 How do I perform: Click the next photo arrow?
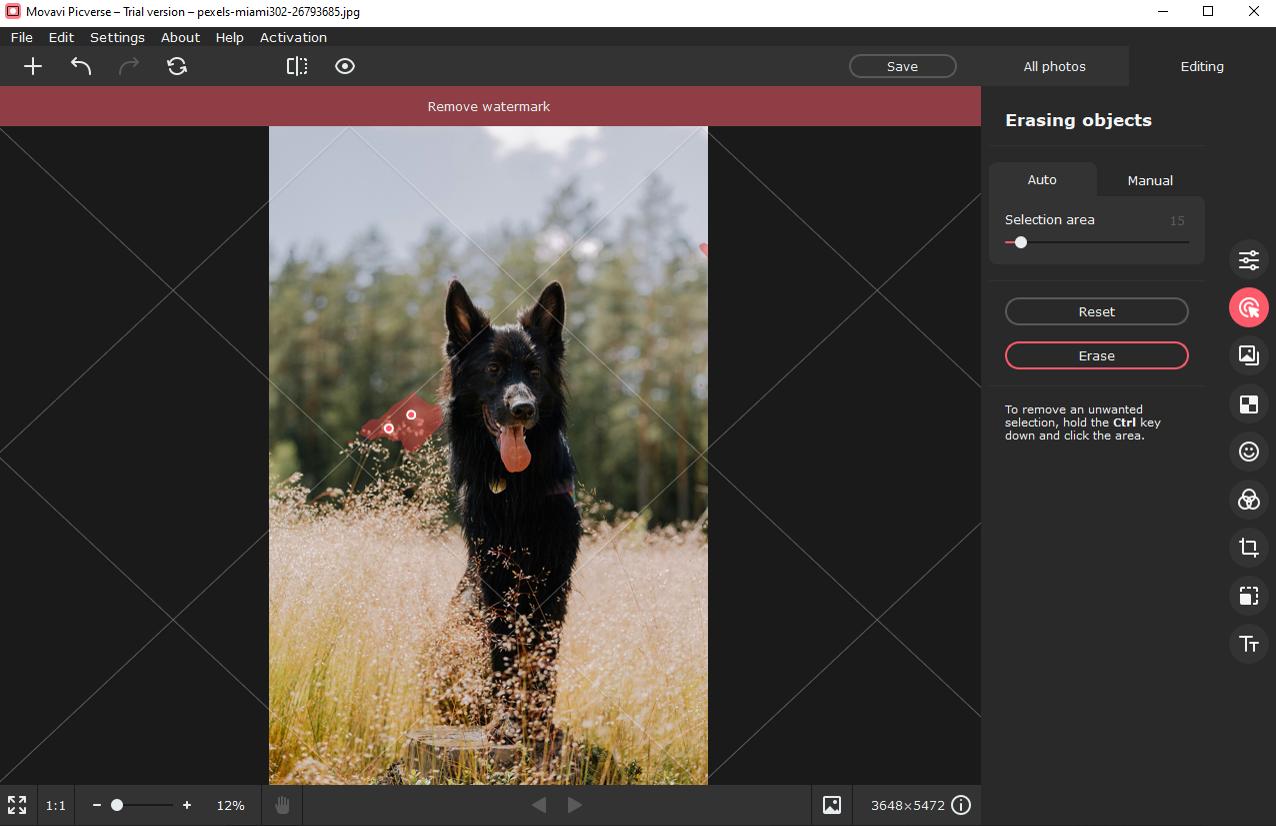[575, 805]
